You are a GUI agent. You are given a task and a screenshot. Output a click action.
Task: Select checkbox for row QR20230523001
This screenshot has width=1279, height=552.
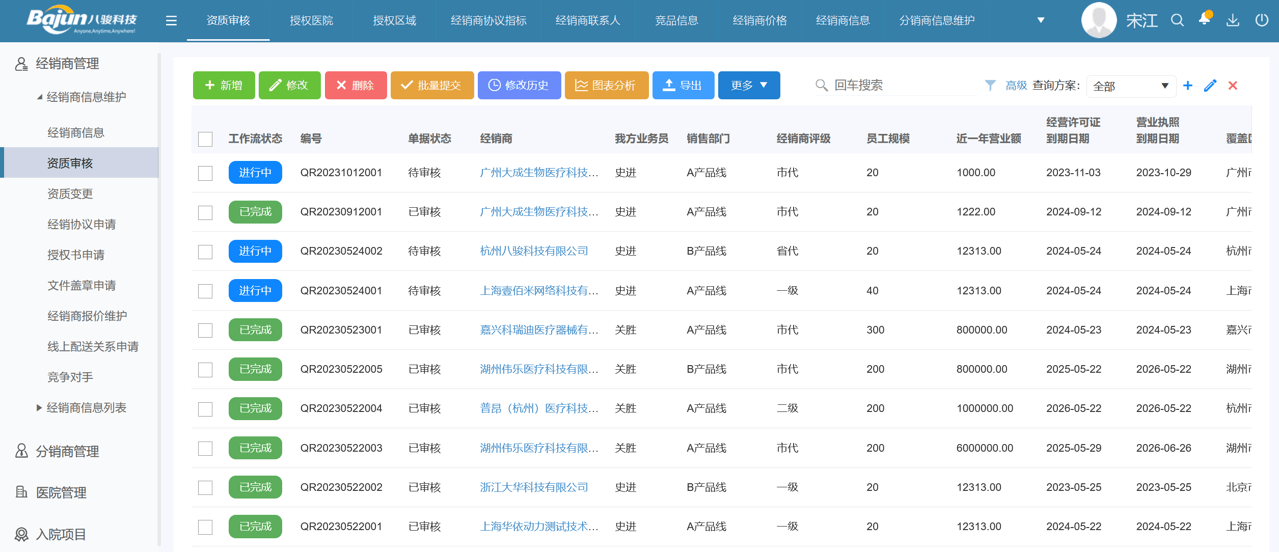click(x=205, y=330)
